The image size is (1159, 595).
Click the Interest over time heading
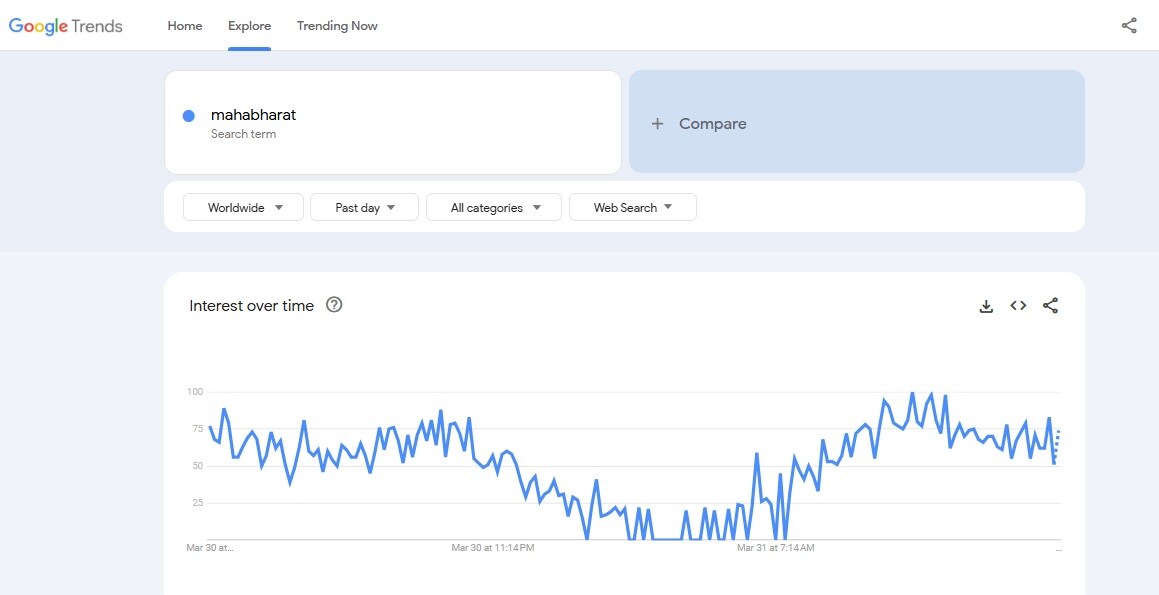point(251,306)
